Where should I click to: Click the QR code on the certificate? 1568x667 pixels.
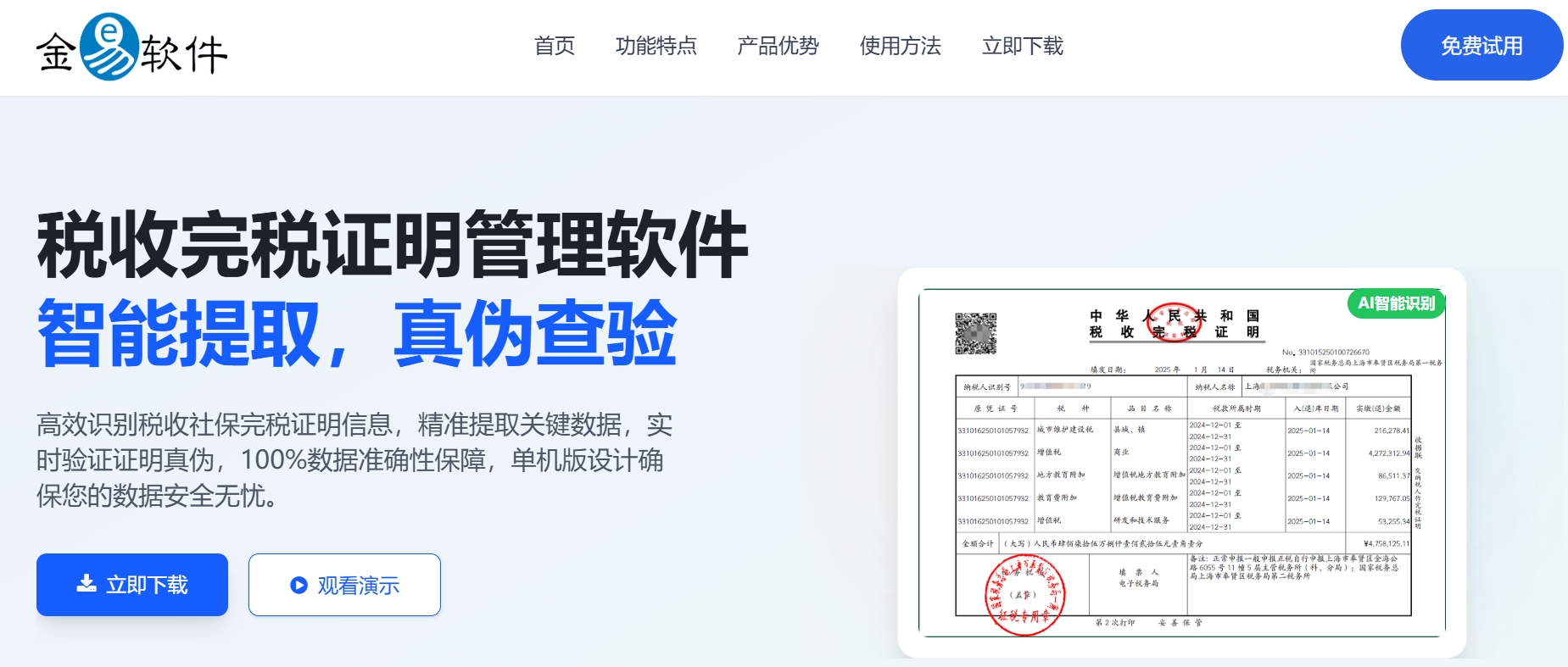975,333
